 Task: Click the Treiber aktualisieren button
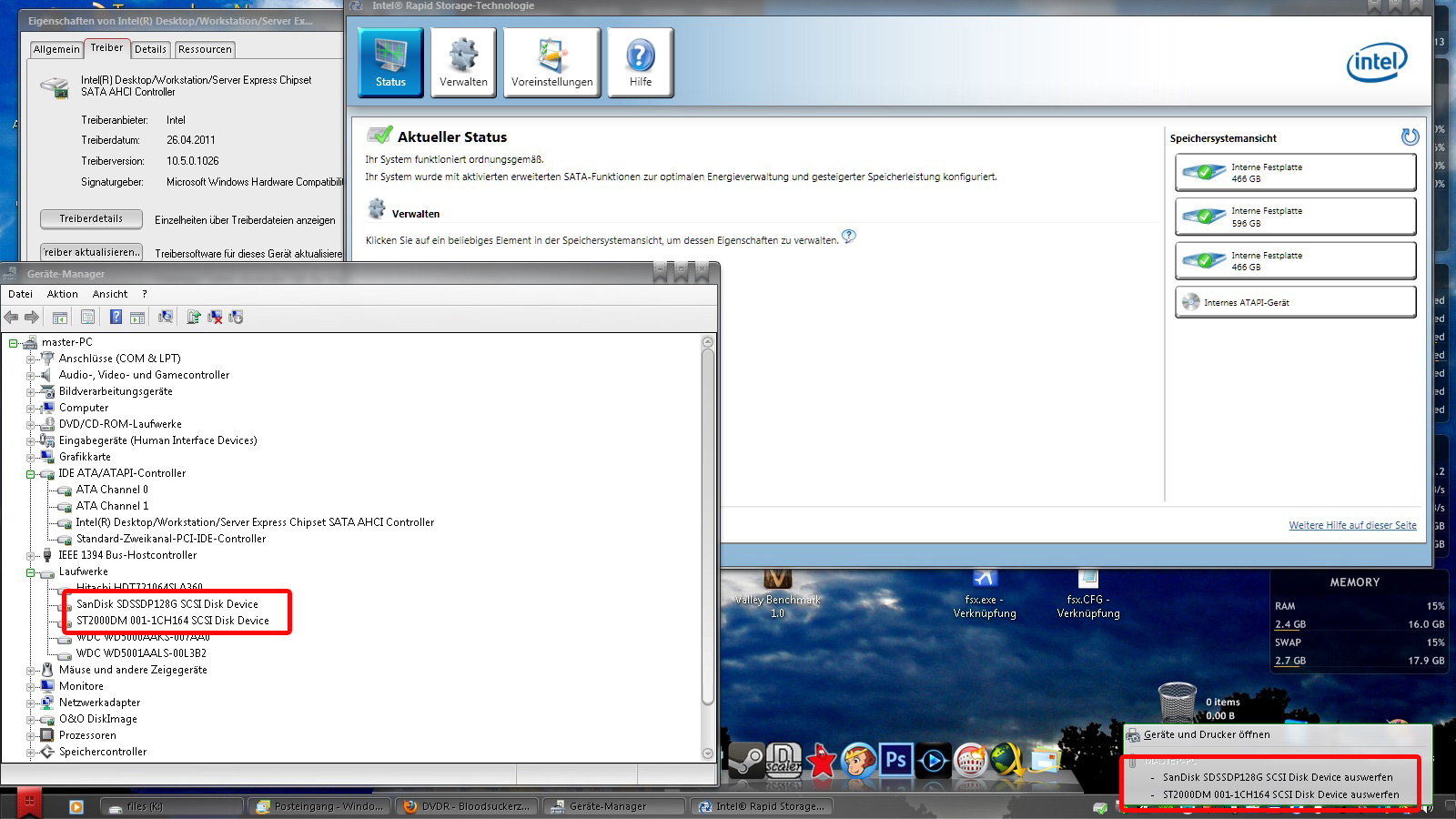click(91, 252)
